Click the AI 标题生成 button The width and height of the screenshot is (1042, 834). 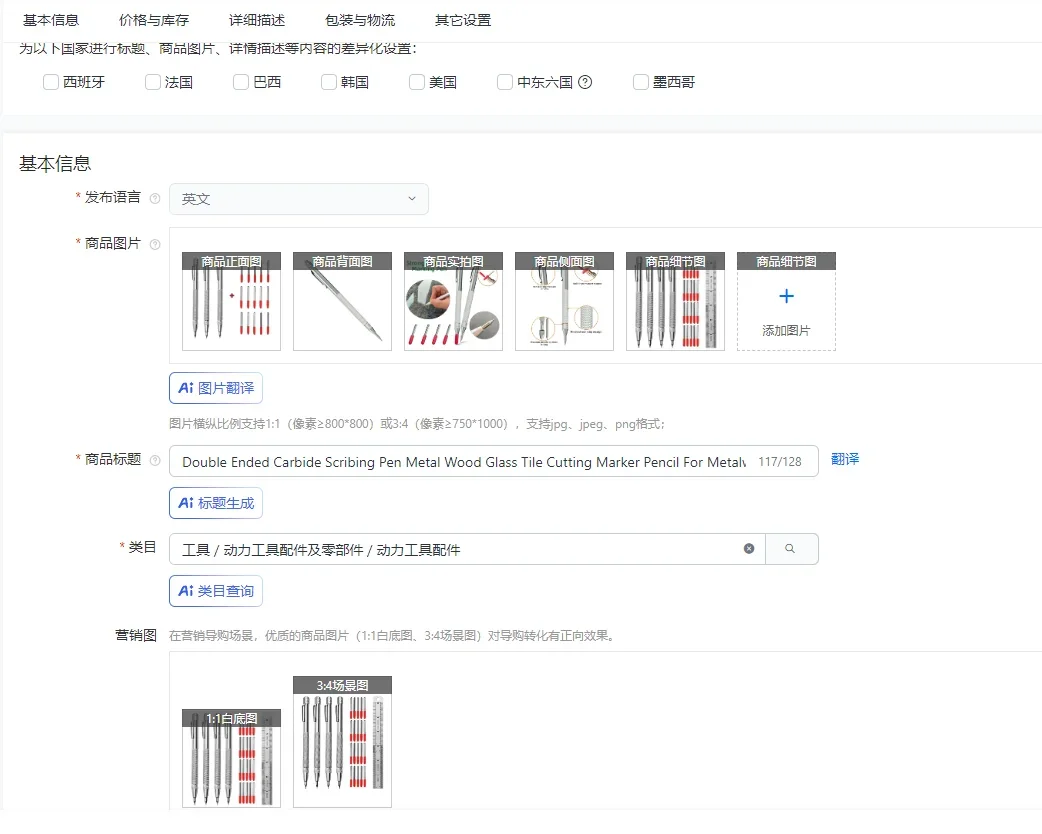coord(216,503)
